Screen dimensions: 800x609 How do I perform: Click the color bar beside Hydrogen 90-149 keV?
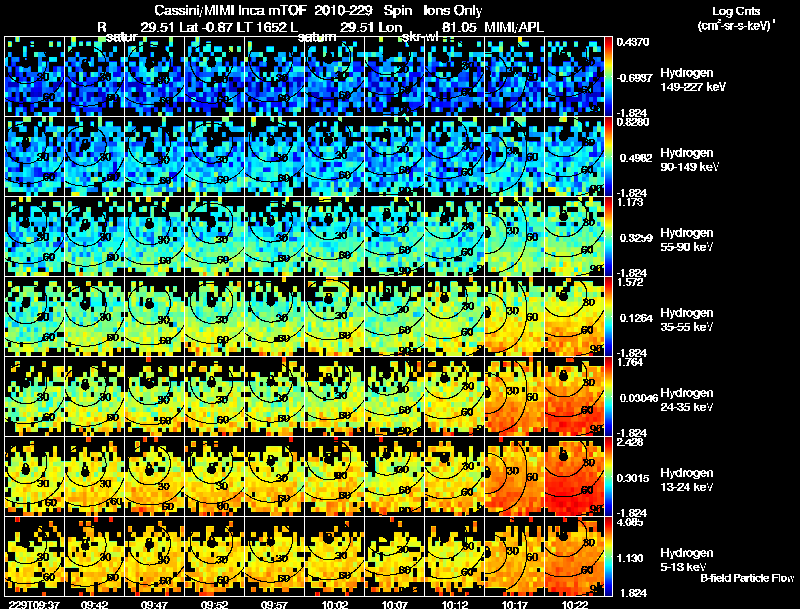(x=608, y=157)
